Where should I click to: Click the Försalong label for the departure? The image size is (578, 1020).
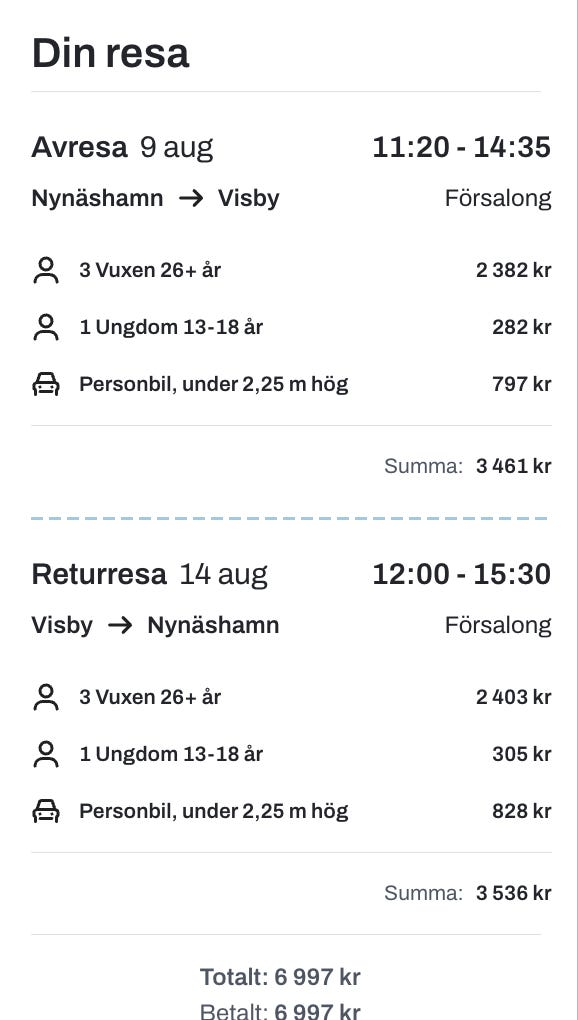(498, 198)
